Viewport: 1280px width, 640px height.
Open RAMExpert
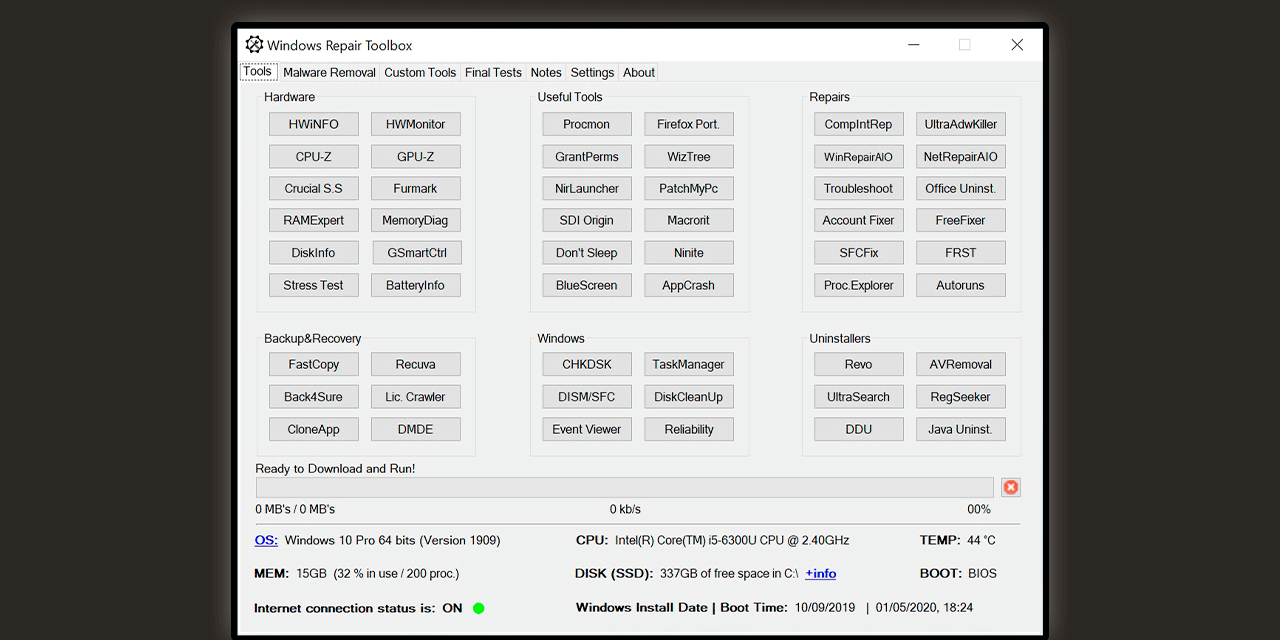[x=314, y=220]
